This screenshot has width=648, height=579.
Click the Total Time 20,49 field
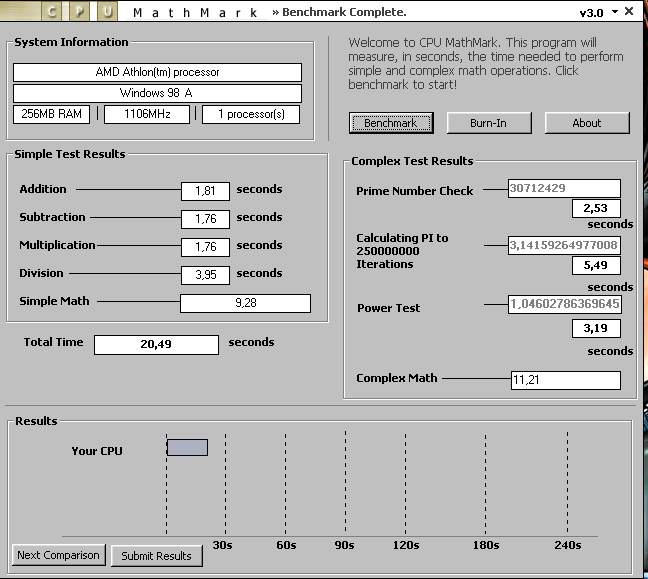point(156,344)
